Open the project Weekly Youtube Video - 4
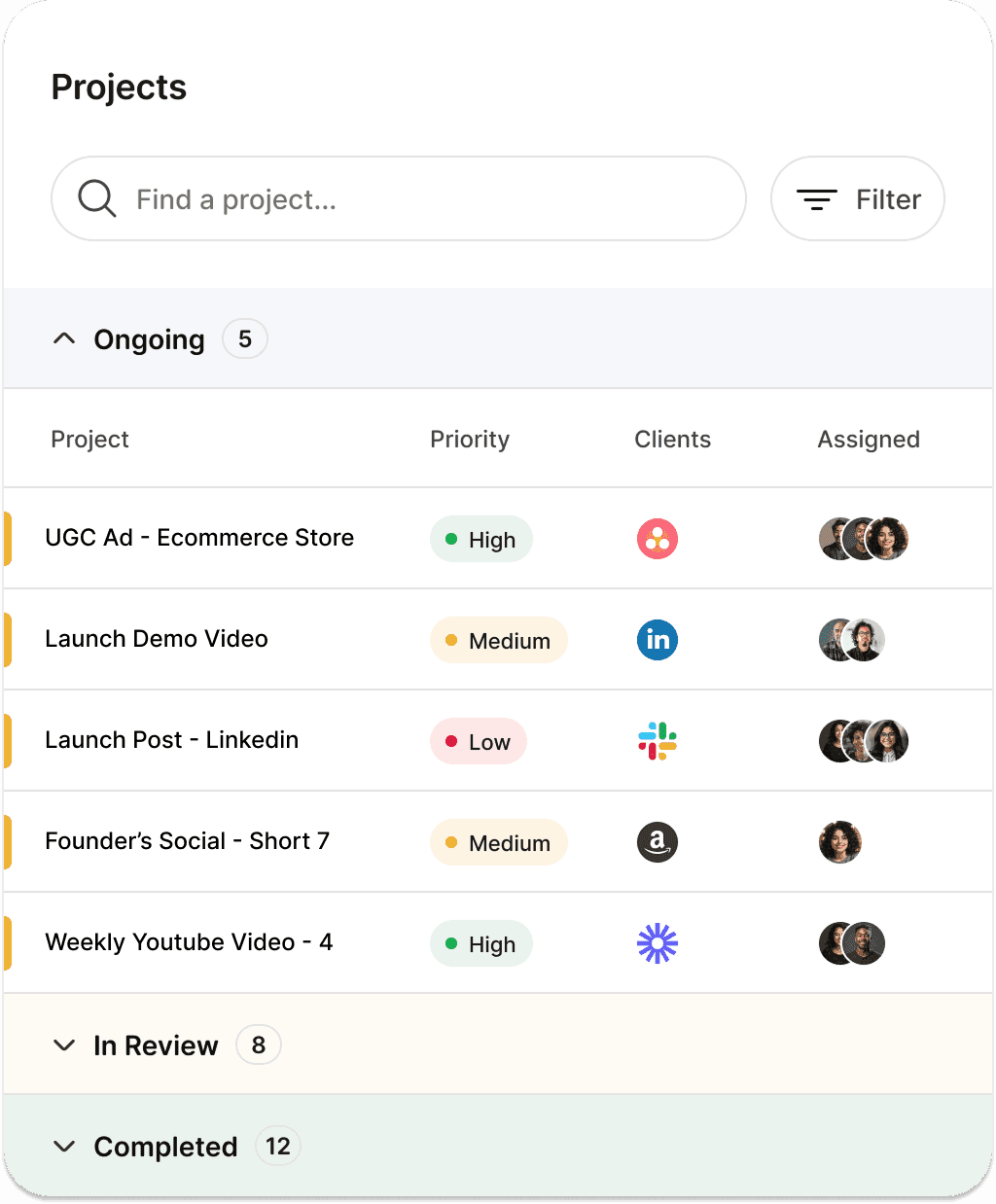Viewport: 996px width, 1204px height. (189, 942)
